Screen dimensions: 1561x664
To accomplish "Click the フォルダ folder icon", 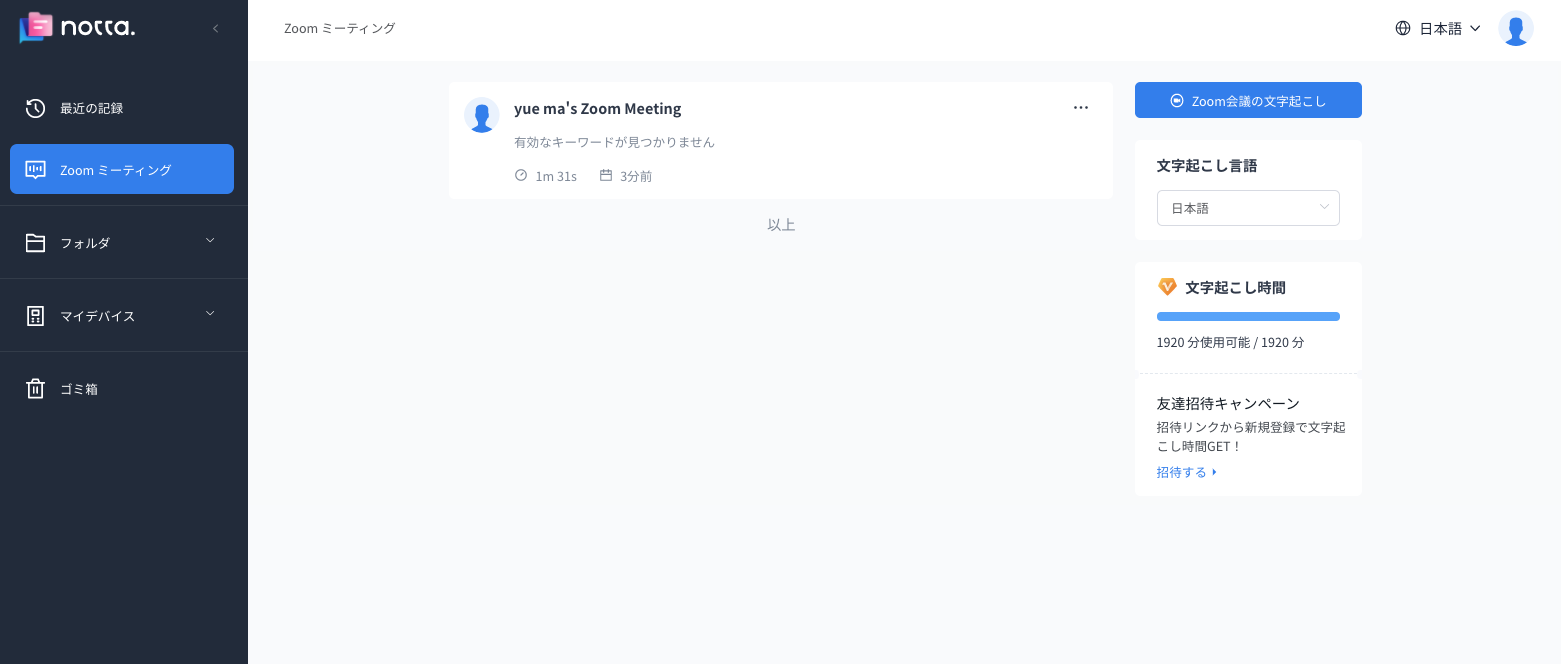I will pyautogui.click(x=36, y=242).
